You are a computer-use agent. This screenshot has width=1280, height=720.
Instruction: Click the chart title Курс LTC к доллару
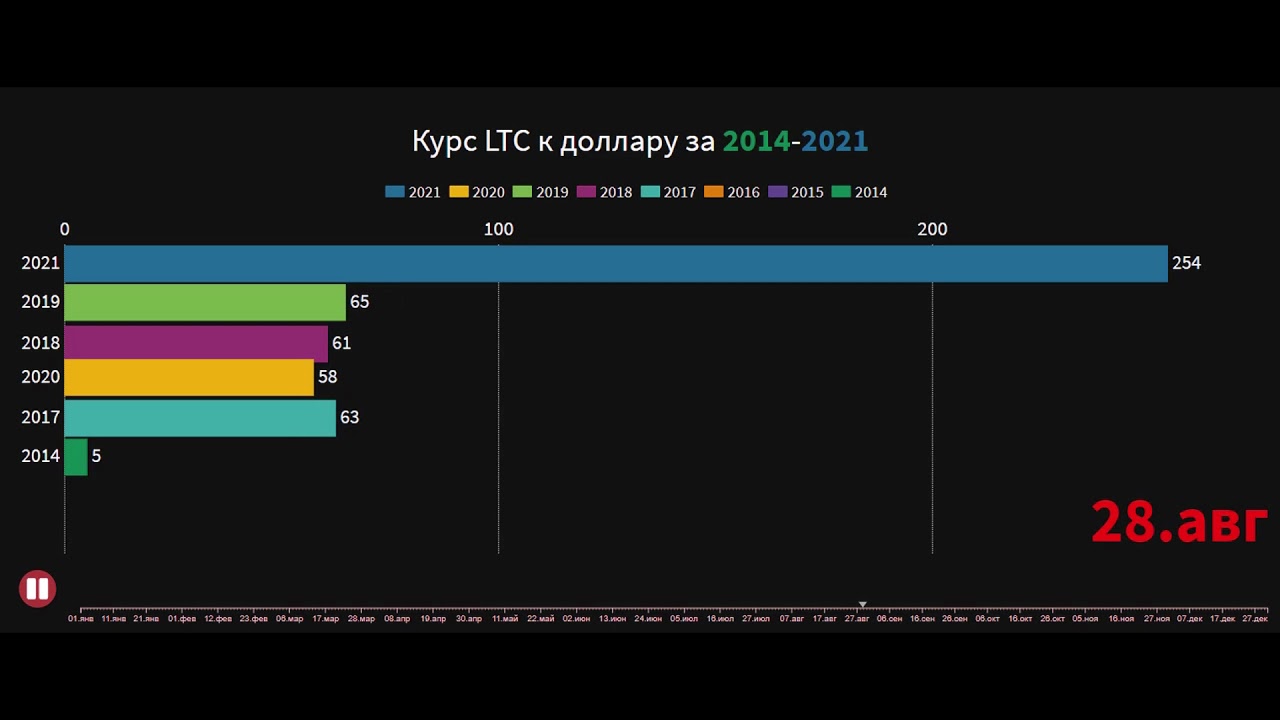pyautogui.click(x=545, y=142)
